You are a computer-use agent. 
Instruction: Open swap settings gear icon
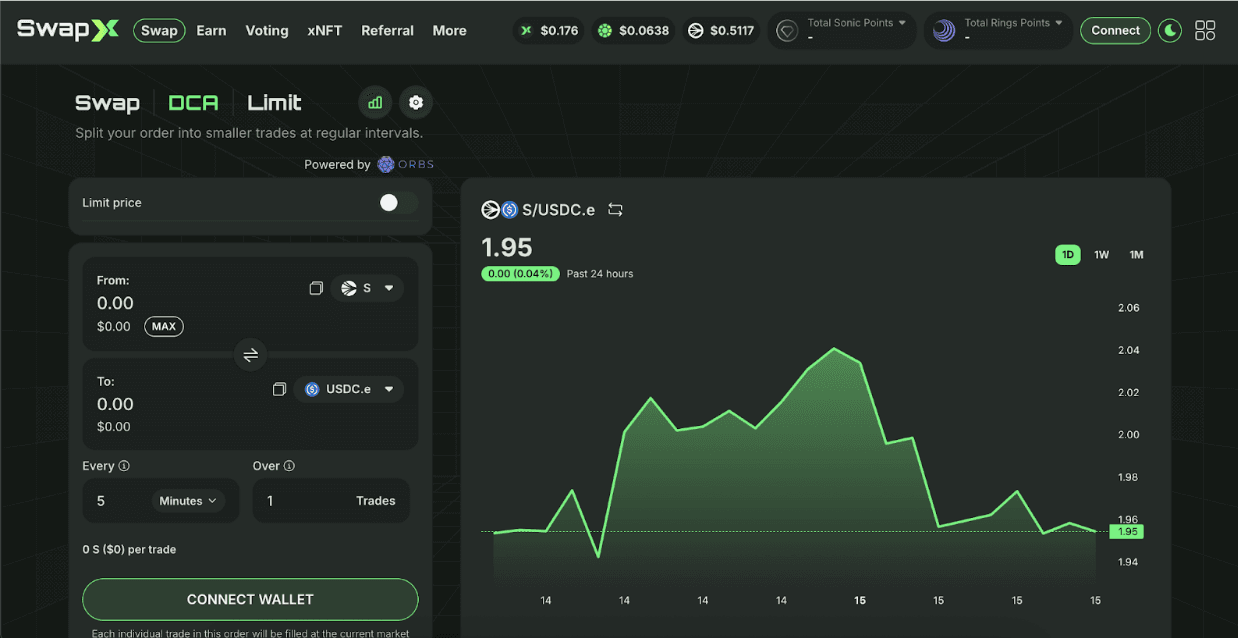pos(416,102)
